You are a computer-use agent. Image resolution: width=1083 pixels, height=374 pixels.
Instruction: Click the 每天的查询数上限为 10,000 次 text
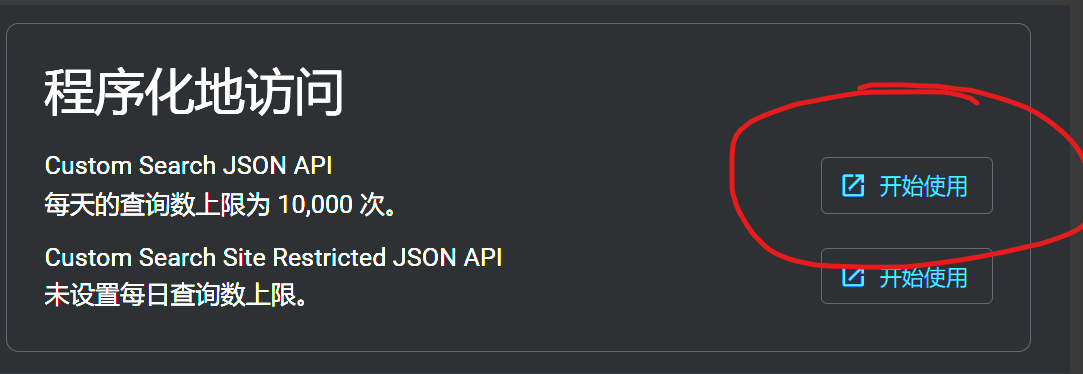click(221, 205)
